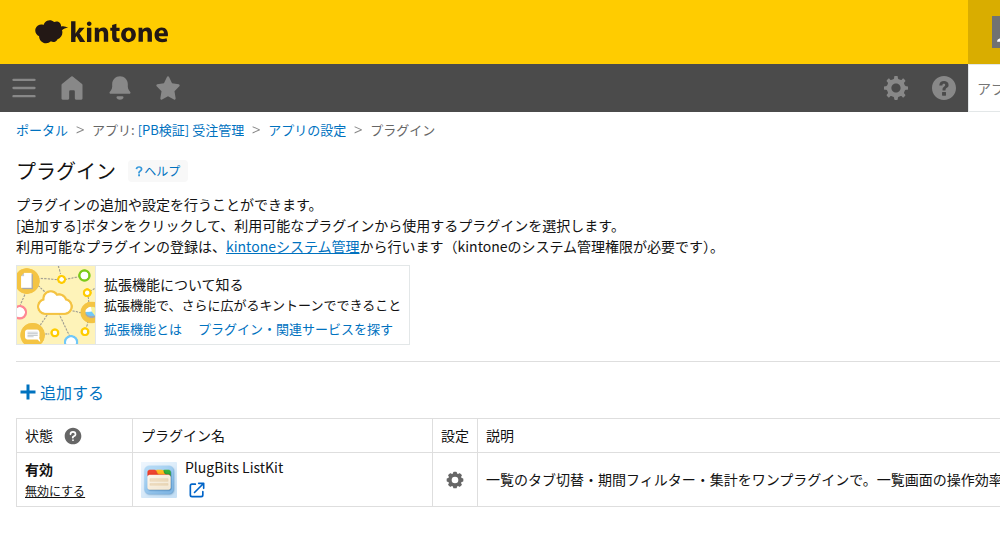Viewport: 1000px width, 560px height.
Task: Go back to アプリの設定 breadcrumb
Action: (307, 131)
